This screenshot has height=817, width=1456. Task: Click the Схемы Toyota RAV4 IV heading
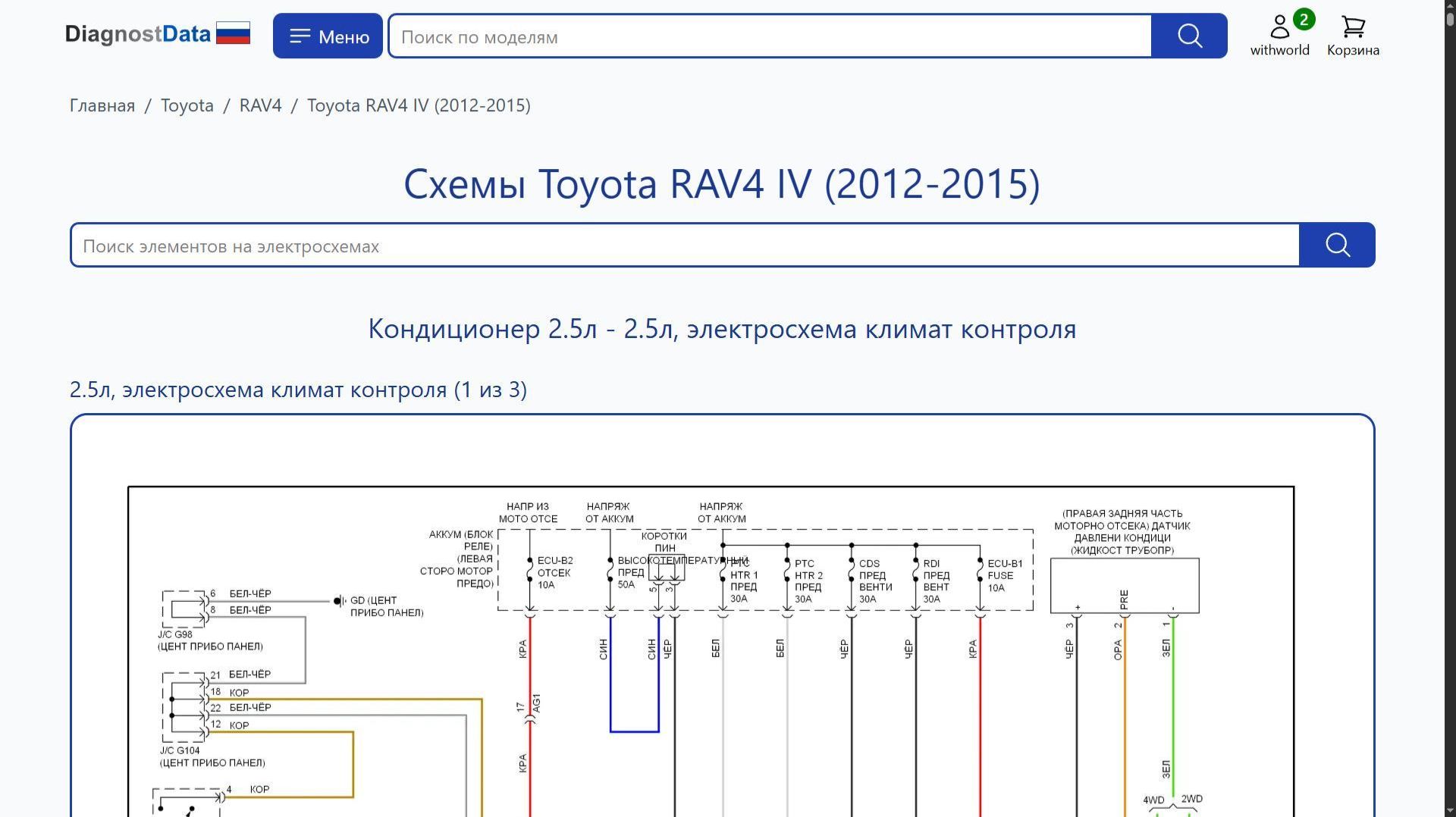(x=722, y=184)
